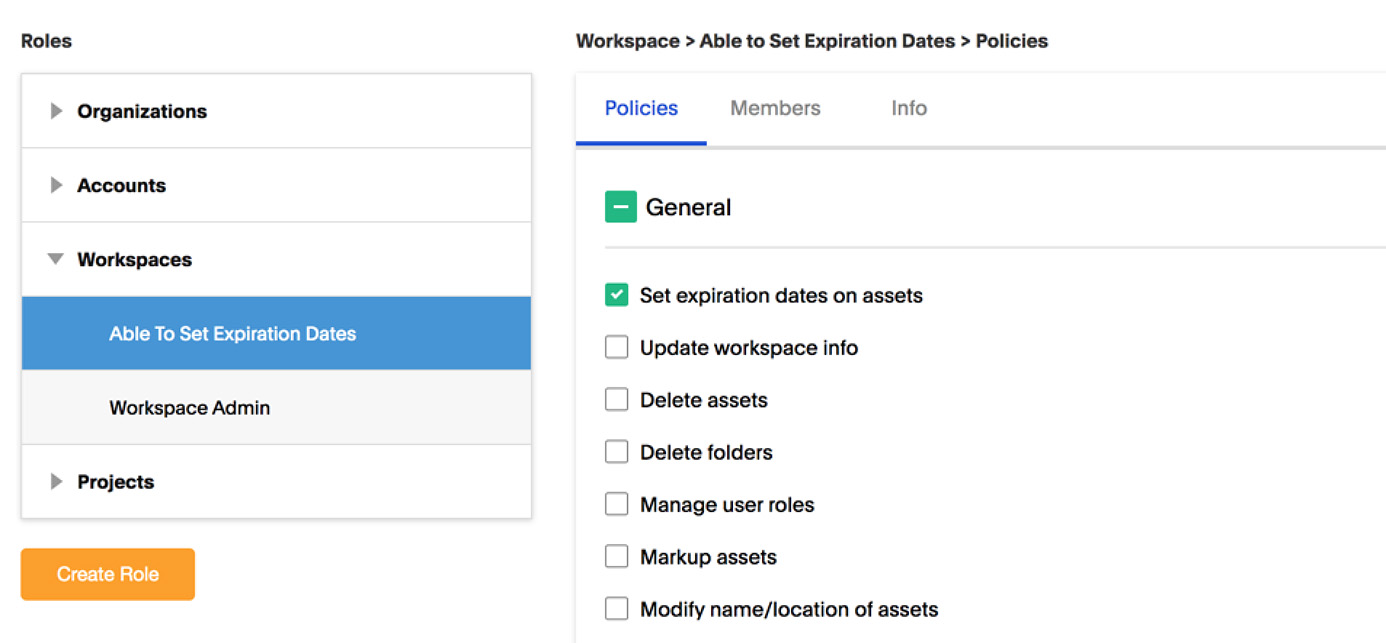Select the Workspace Admin role
1386x643 pixels.
tap(189, 407)
